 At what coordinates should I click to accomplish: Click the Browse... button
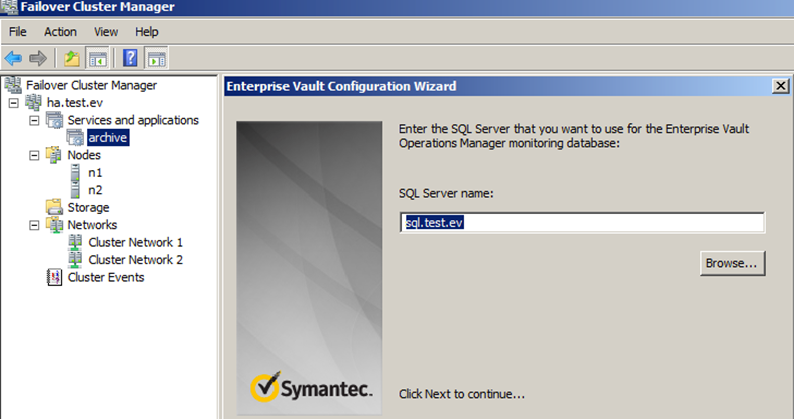[x=732, y=263]
